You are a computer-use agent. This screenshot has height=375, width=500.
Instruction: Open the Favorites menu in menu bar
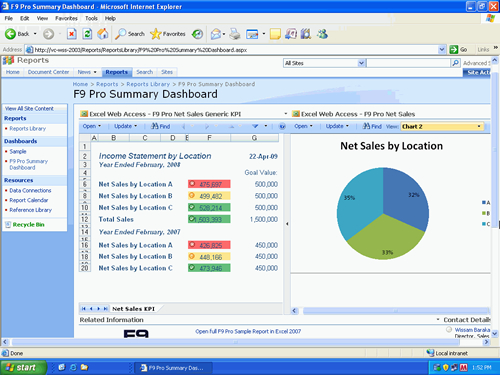pos(66,18)
